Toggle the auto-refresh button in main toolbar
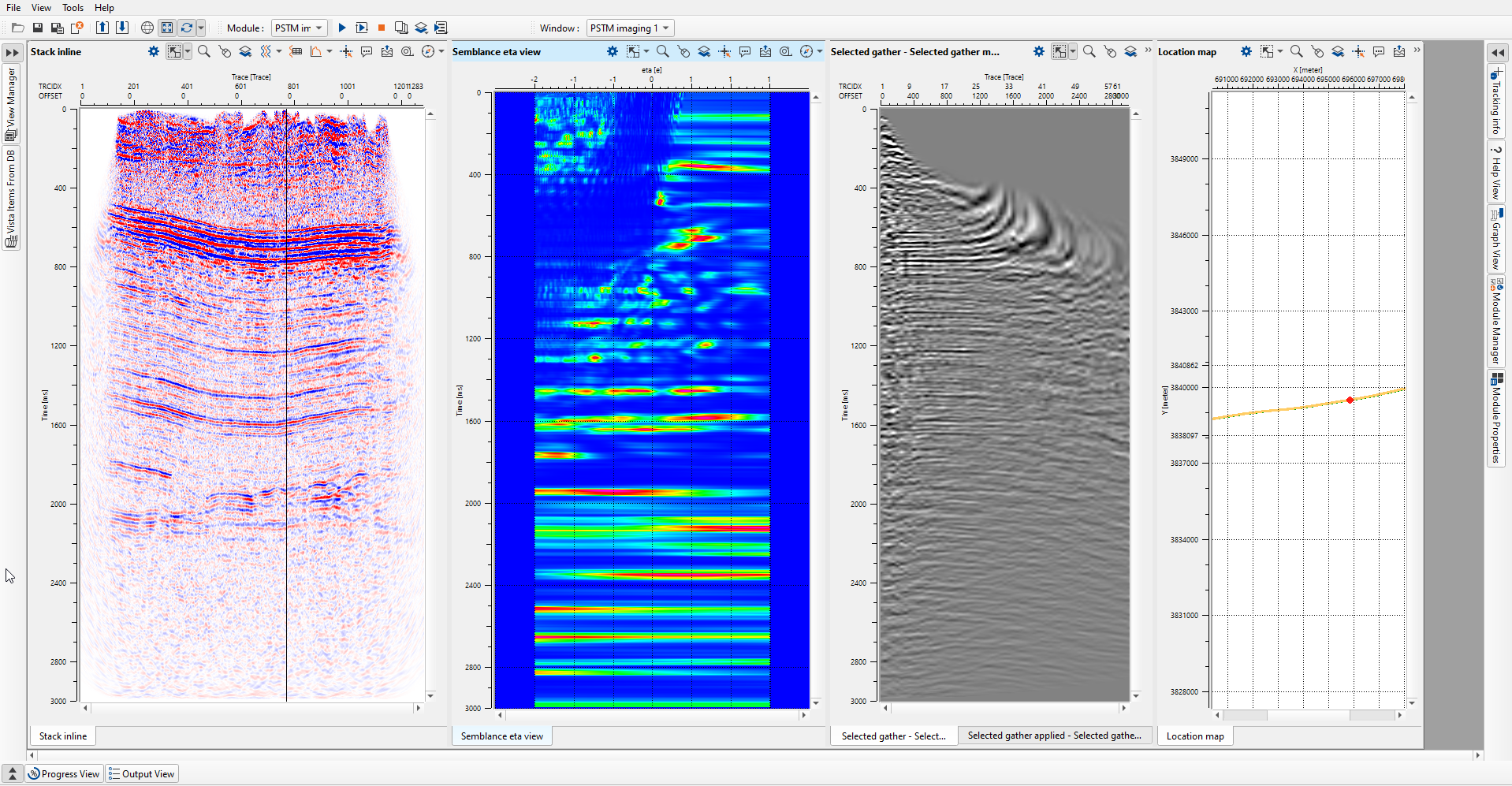Image resolution: width=1512 pixels, height=786 pixels. tap(187, 28)
